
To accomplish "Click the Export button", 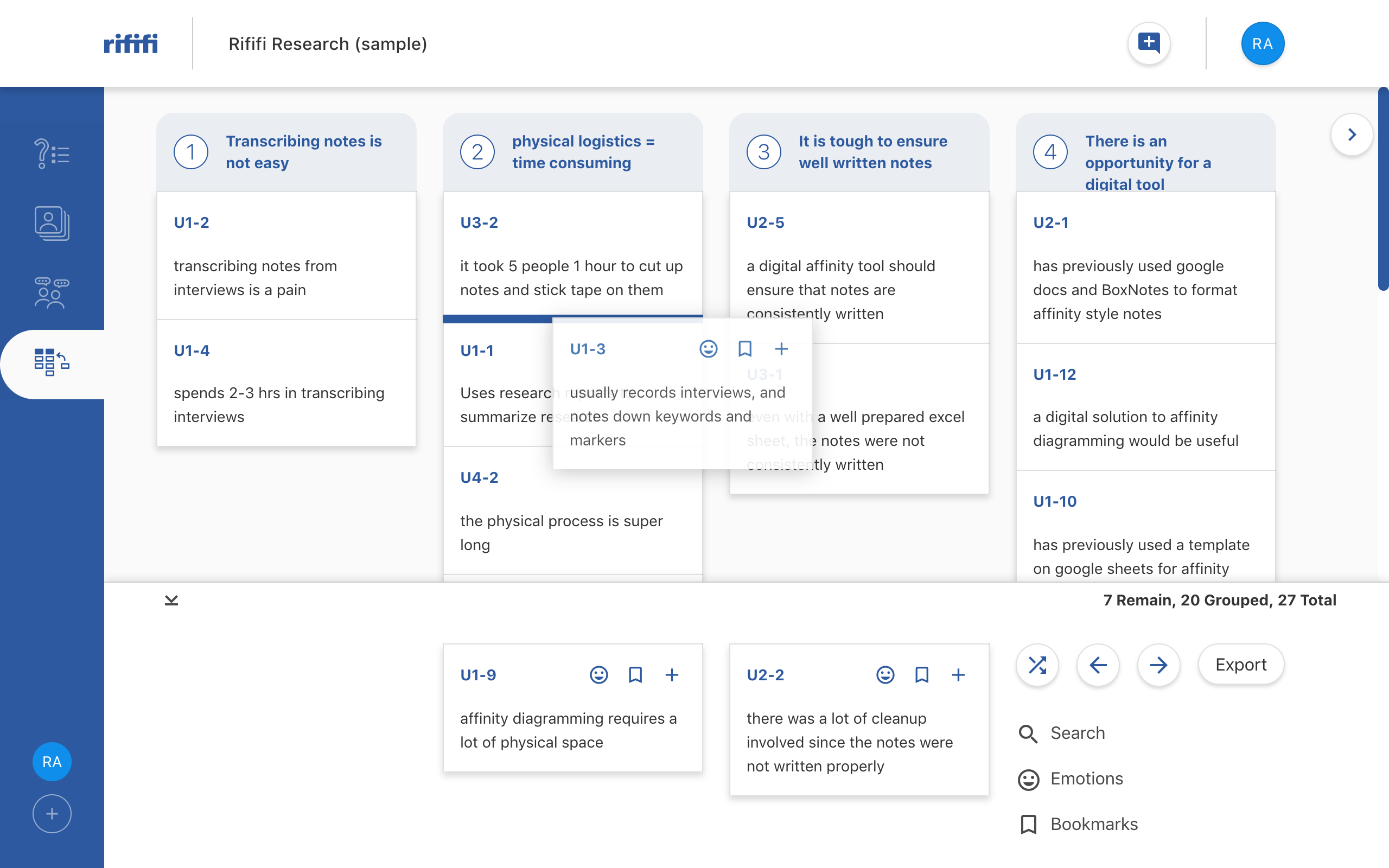I will (x=1240, y=665).
